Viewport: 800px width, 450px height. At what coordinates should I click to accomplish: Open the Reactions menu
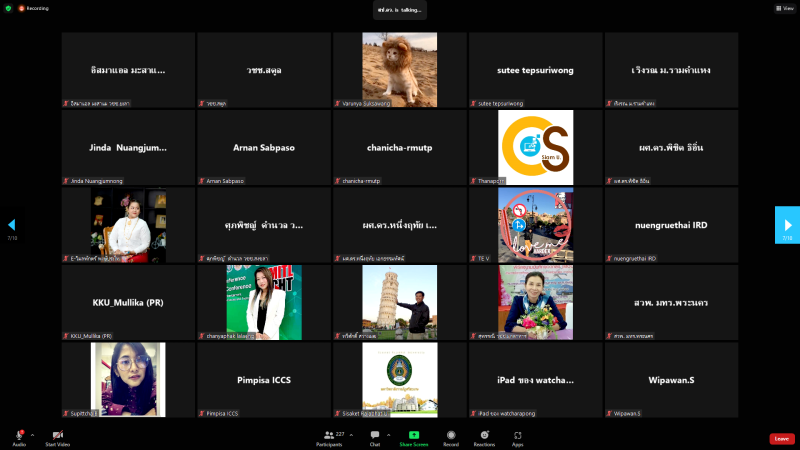coord(484,437)
